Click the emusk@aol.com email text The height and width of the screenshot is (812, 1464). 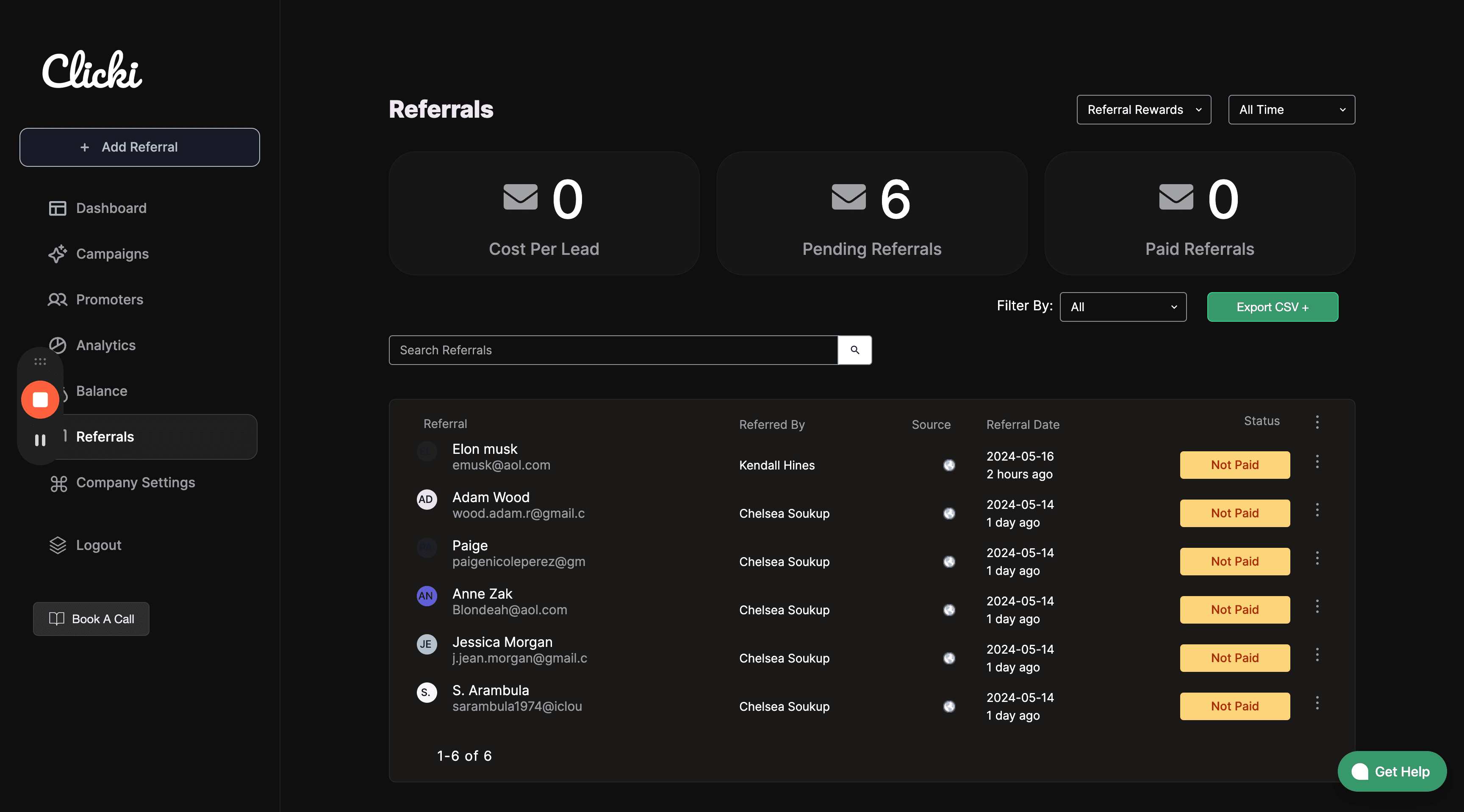coord(501,465)
